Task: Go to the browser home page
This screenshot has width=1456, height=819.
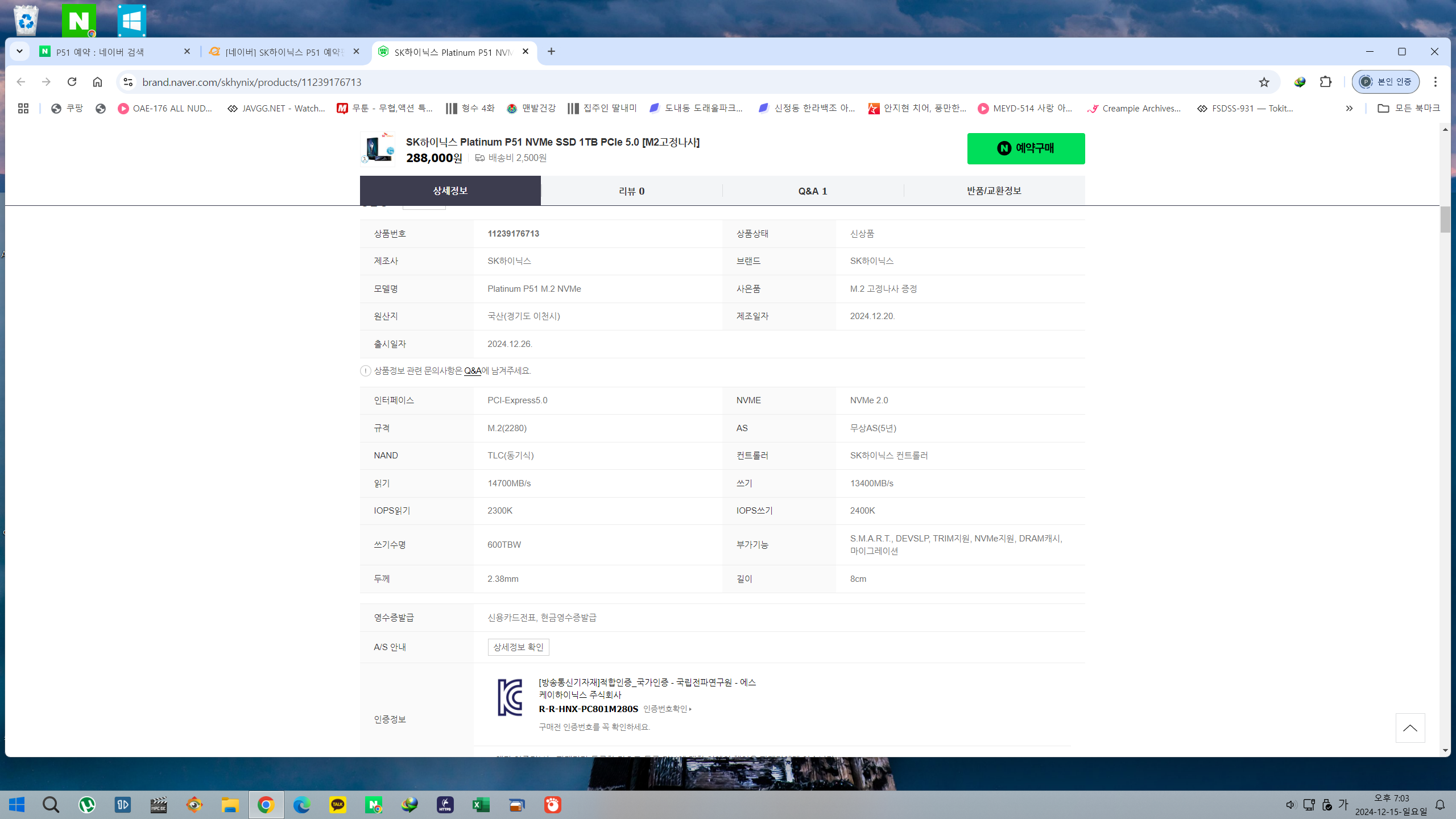Action: pyautogui.click(x=97, y=82)
